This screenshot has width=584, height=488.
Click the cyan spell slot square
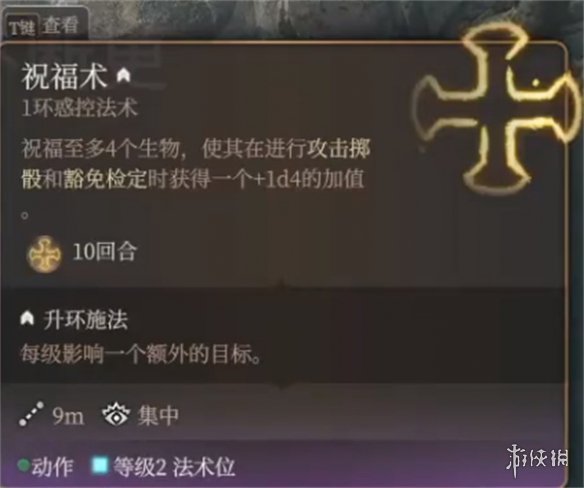pyautogui.click(x=100, y=465)
